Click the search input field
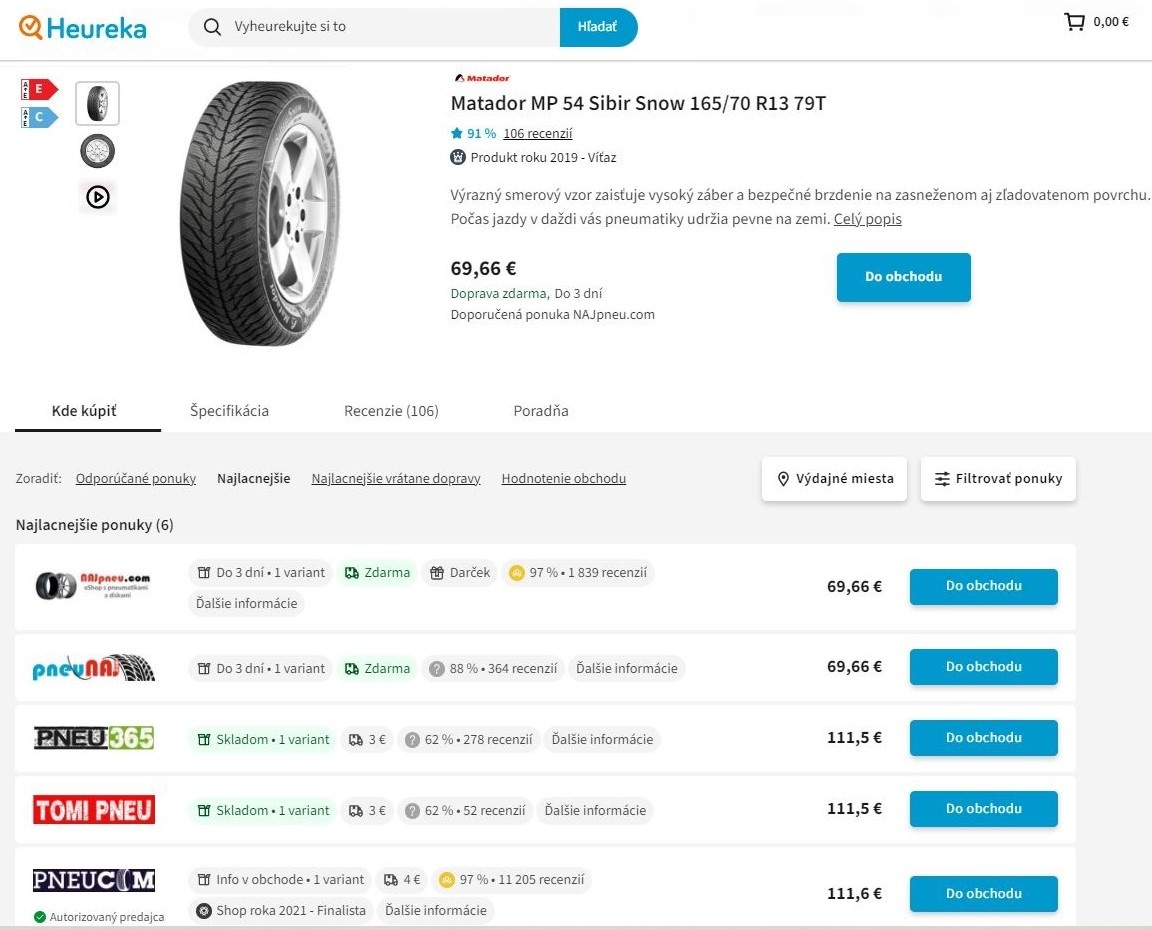The image size is (1152, 930). pyautogui.click(x=390, y=27)
